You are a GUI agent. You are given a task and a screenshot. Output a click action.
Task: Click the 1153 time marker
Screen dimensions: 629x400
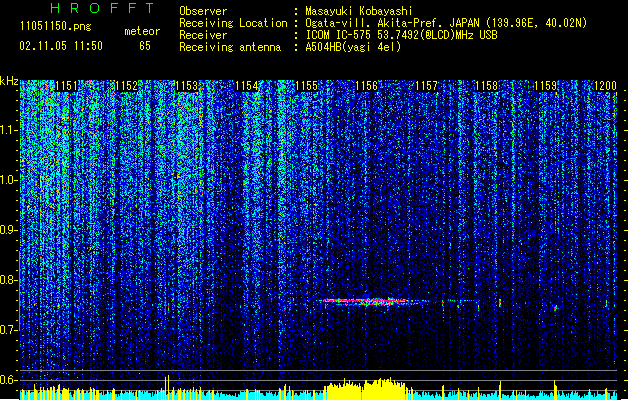tap(187, 86)
